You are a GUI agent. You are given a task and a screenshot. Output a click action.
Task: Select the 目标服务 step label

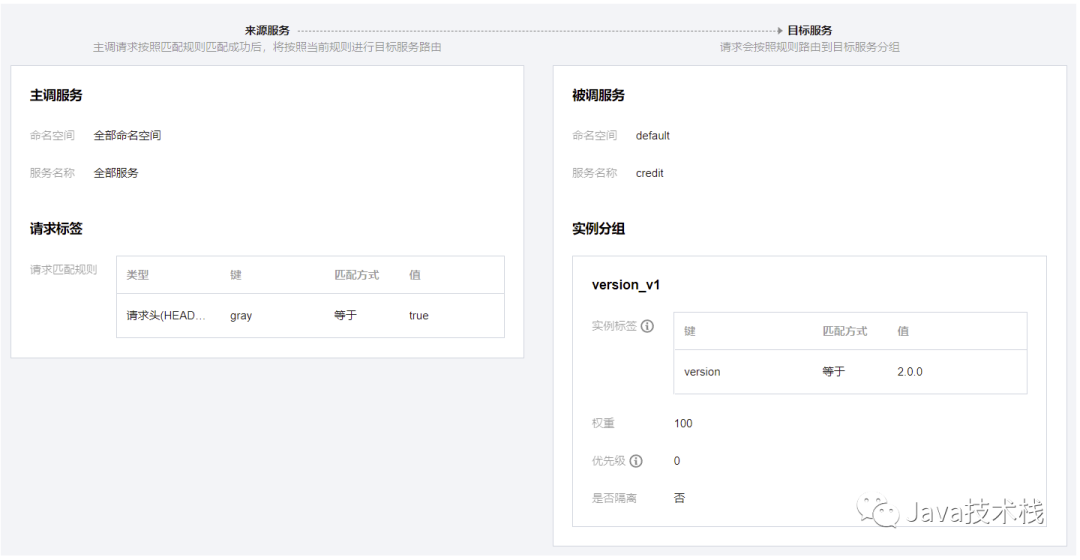809,31
